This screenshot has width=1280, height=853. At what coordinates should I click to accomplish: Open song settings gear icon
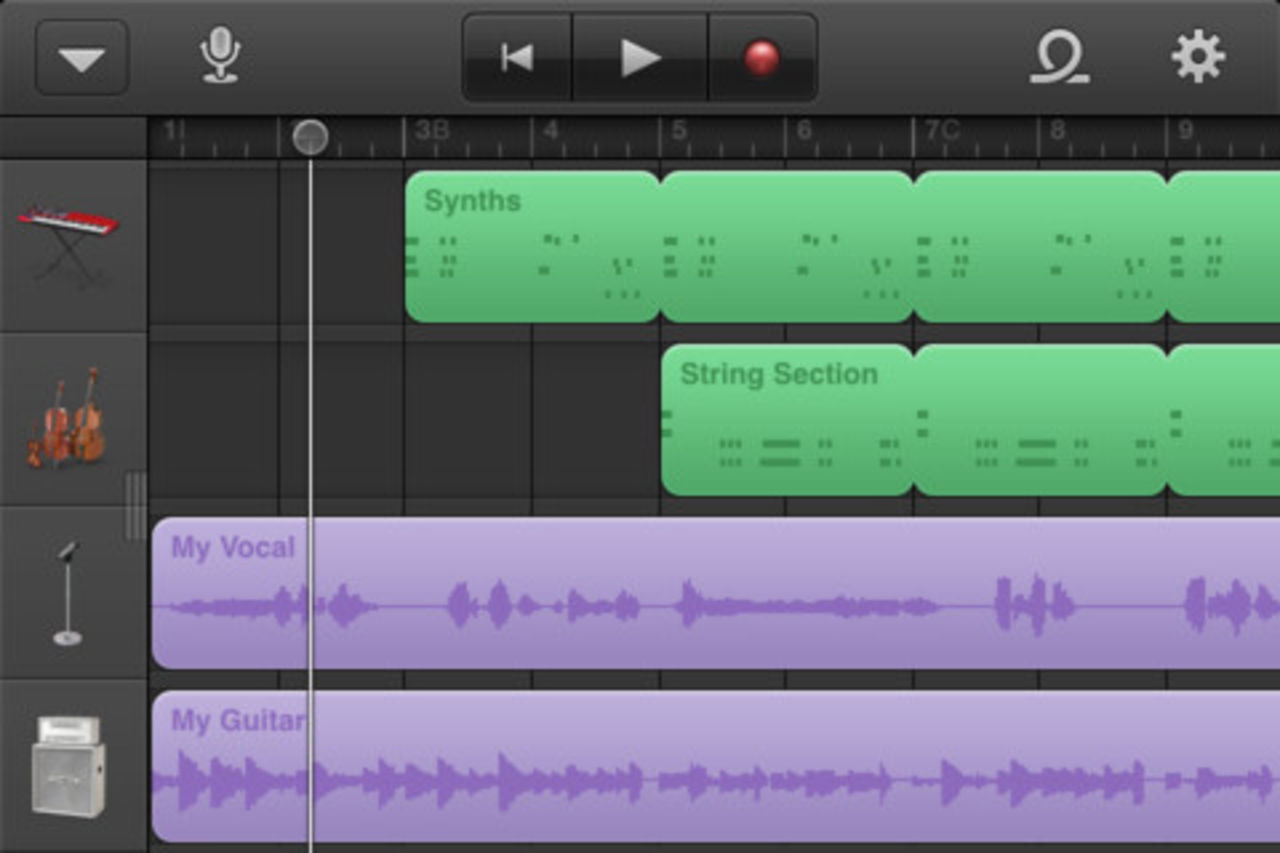coord(1198,57)
